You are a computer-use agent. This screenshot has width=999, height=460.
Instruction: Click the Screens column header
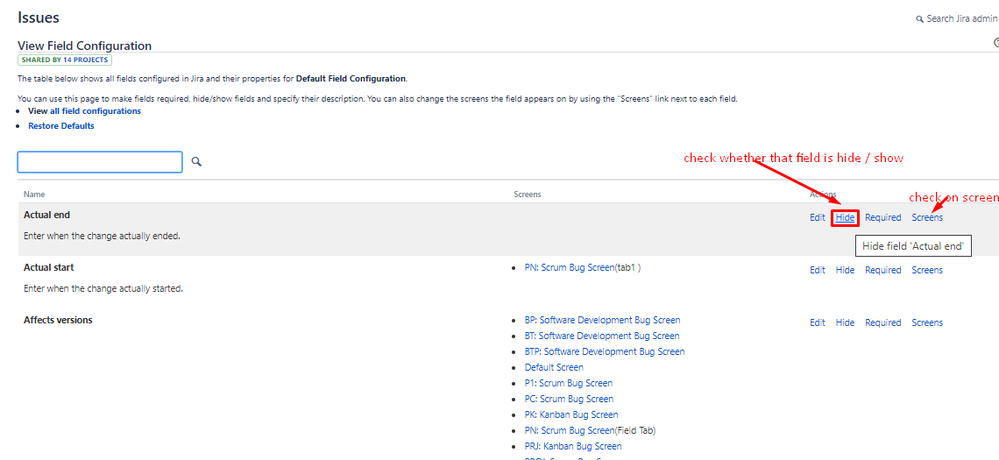click(x=527, y=194)
